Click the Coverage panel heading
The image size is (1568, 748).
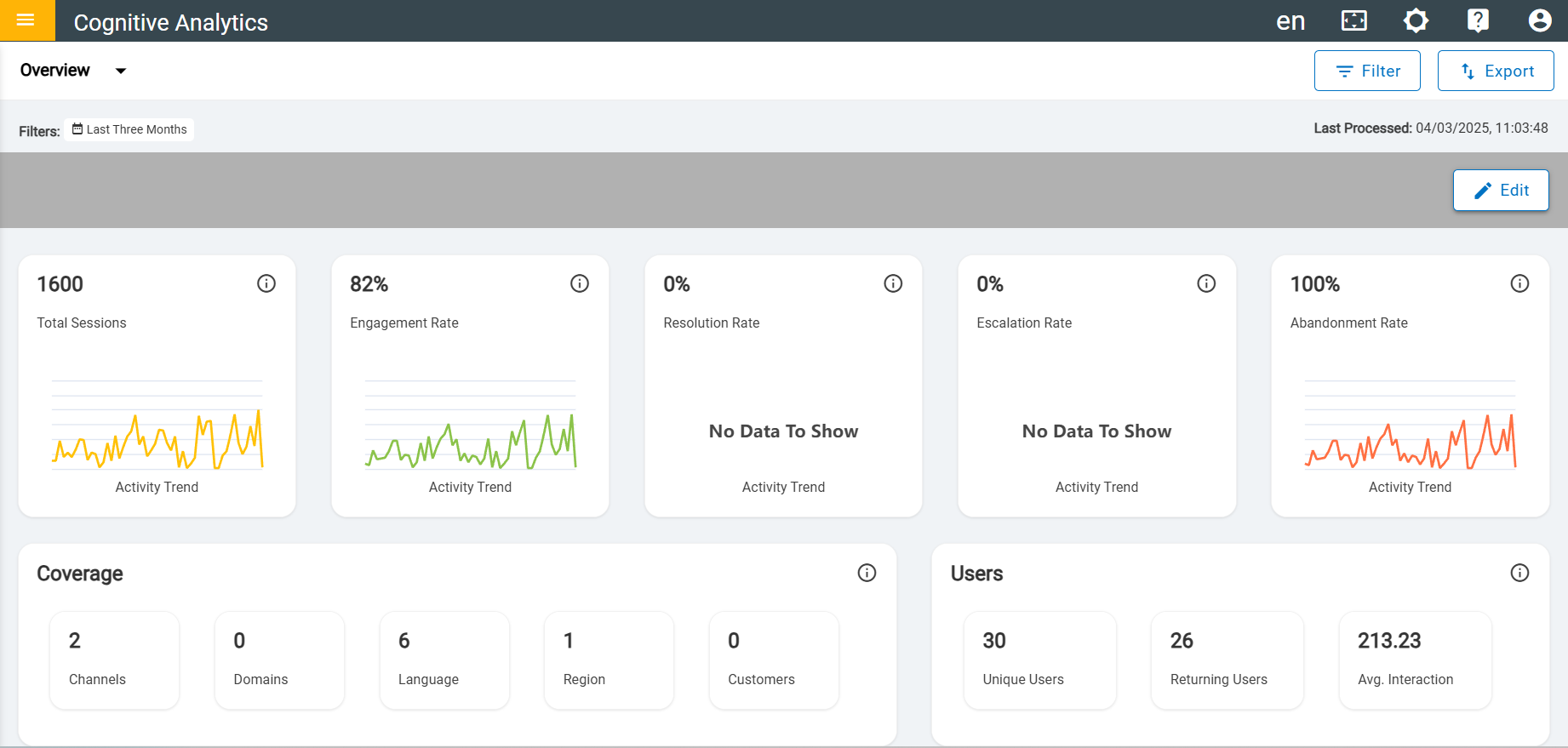point(80,574)
